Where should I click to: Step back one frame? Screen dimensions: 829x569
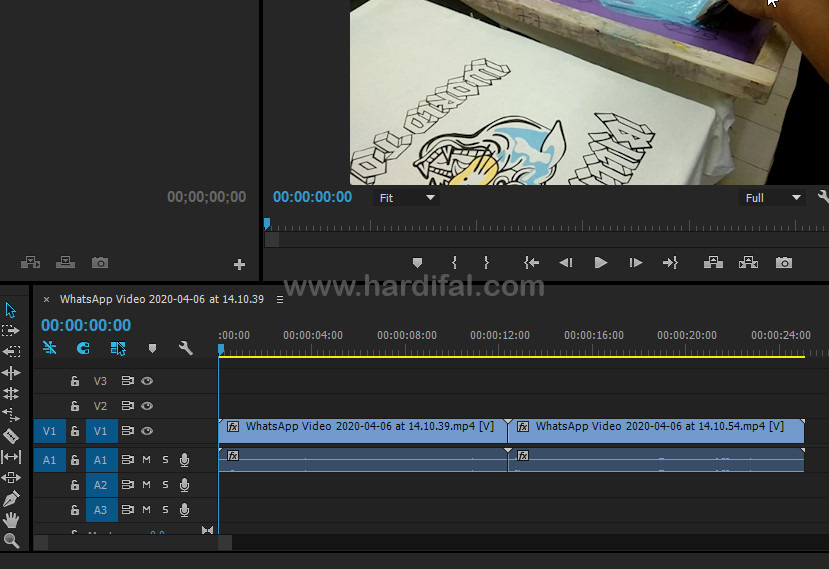point(566,262)
